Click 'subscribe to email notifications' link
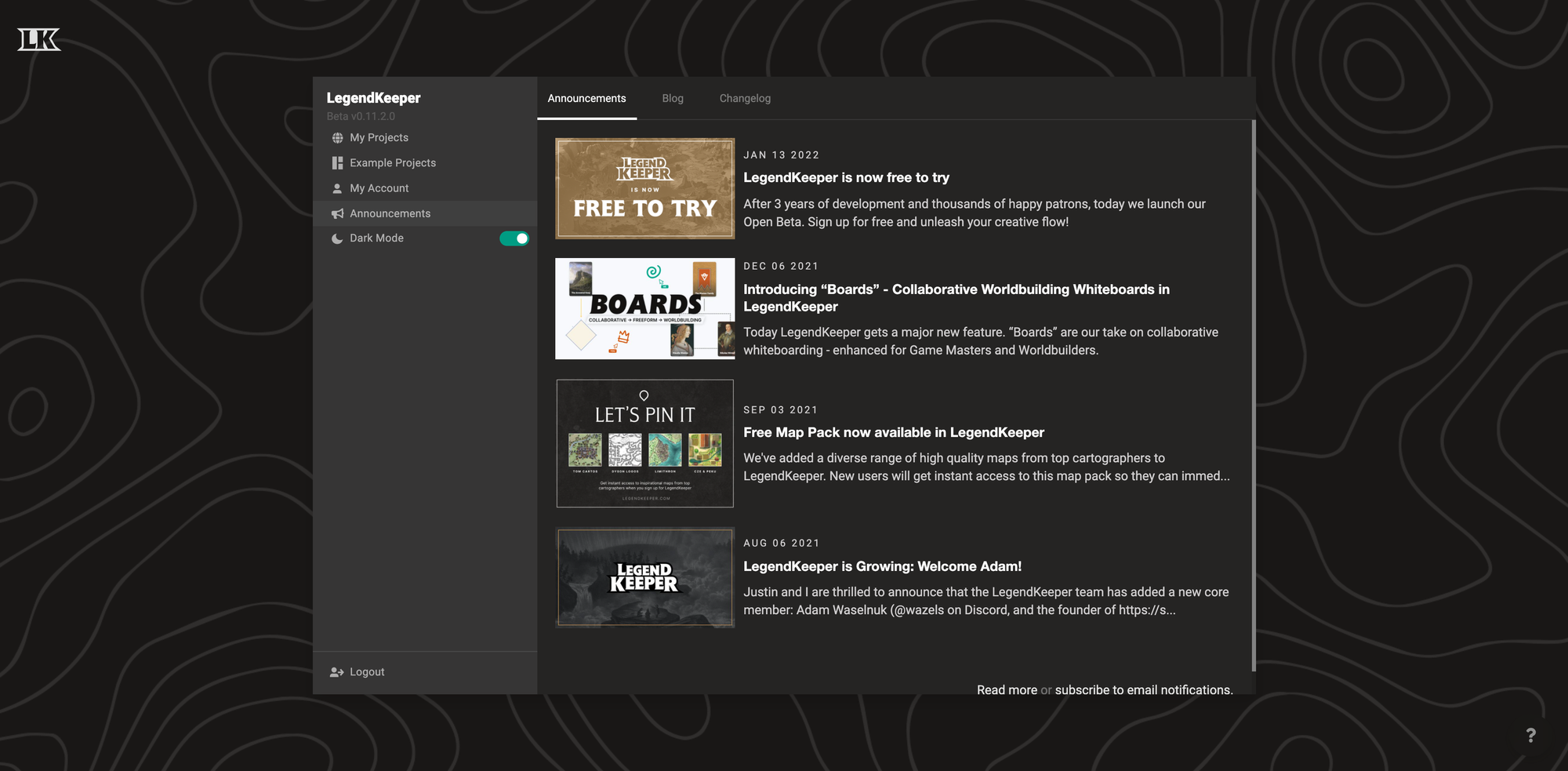 (x=1144, y=690)
